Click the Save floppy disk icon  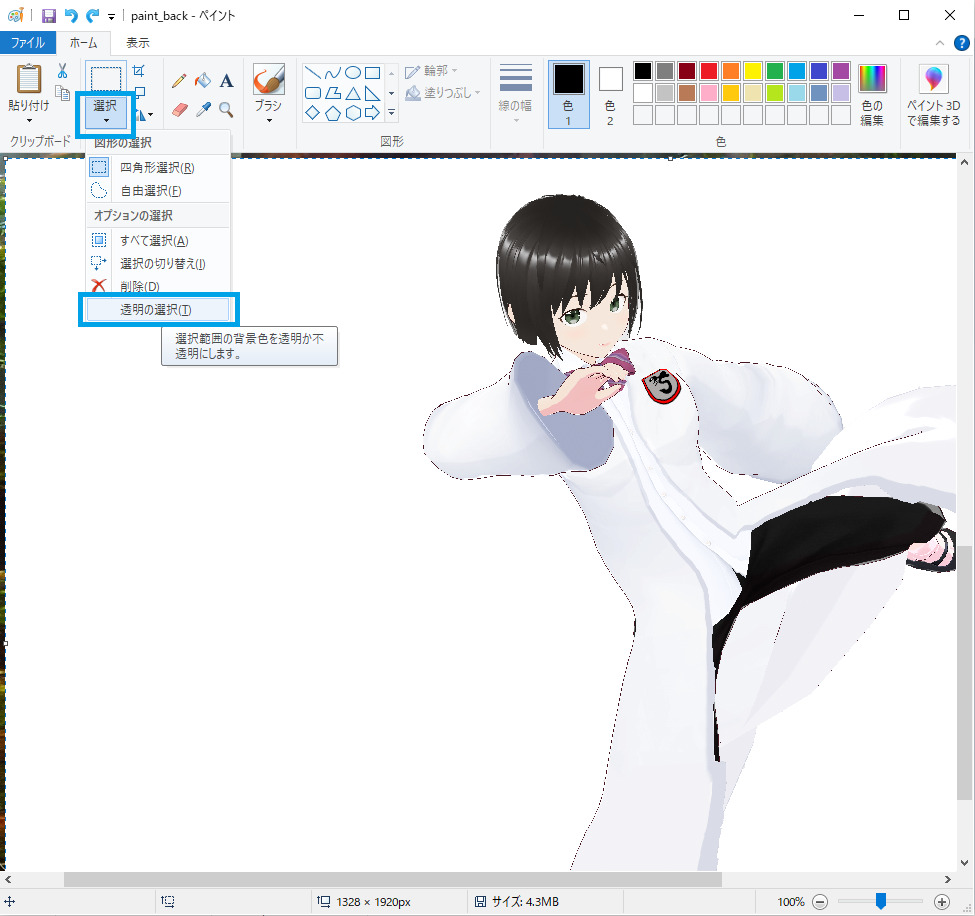(x=49, y=16)
